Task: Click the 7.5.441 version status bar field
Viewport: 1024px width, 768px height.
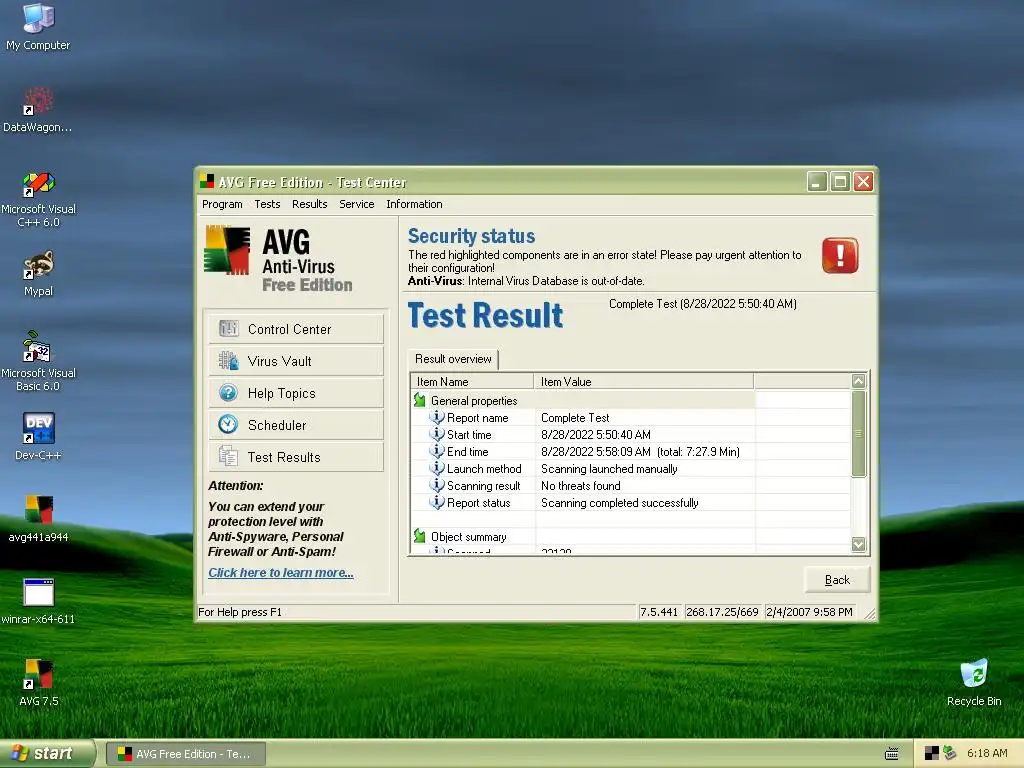Action: pyautogui.click(x=659, y=612)
